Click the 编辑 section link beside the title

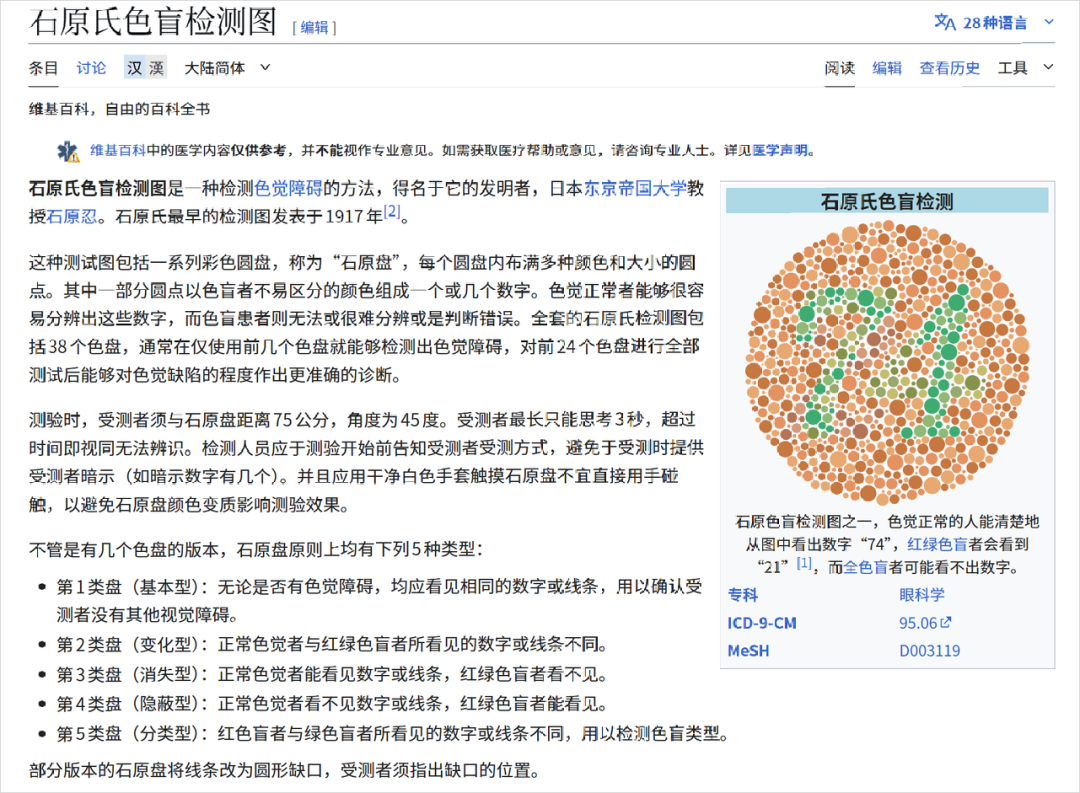point(314,28)
